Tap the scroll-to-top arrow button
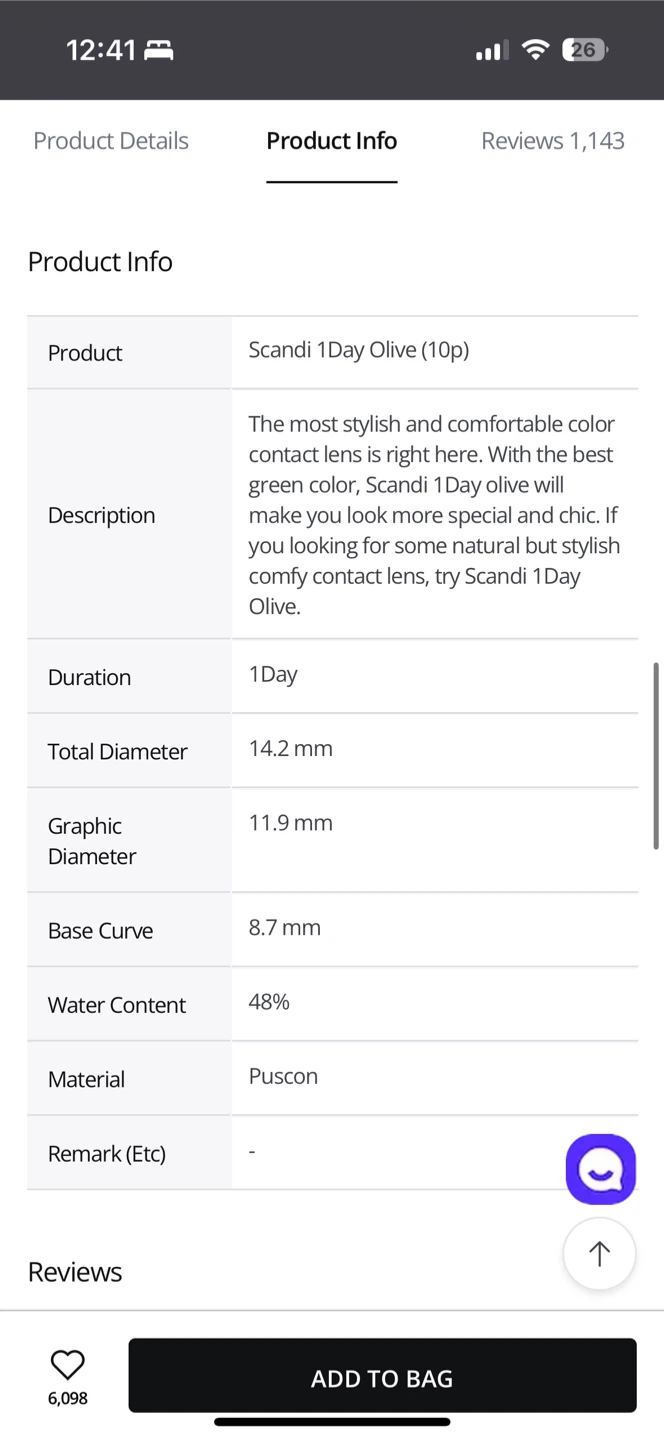 click(599, 1253)
